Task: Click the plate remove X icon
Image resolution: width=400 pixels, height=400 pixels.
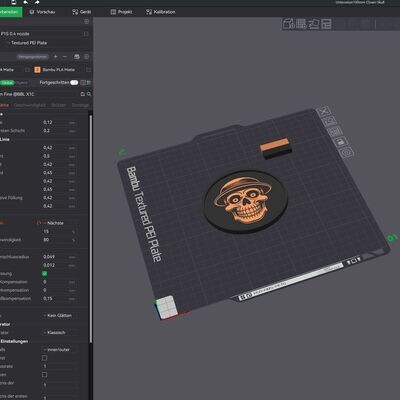Action: click(324, 112)
